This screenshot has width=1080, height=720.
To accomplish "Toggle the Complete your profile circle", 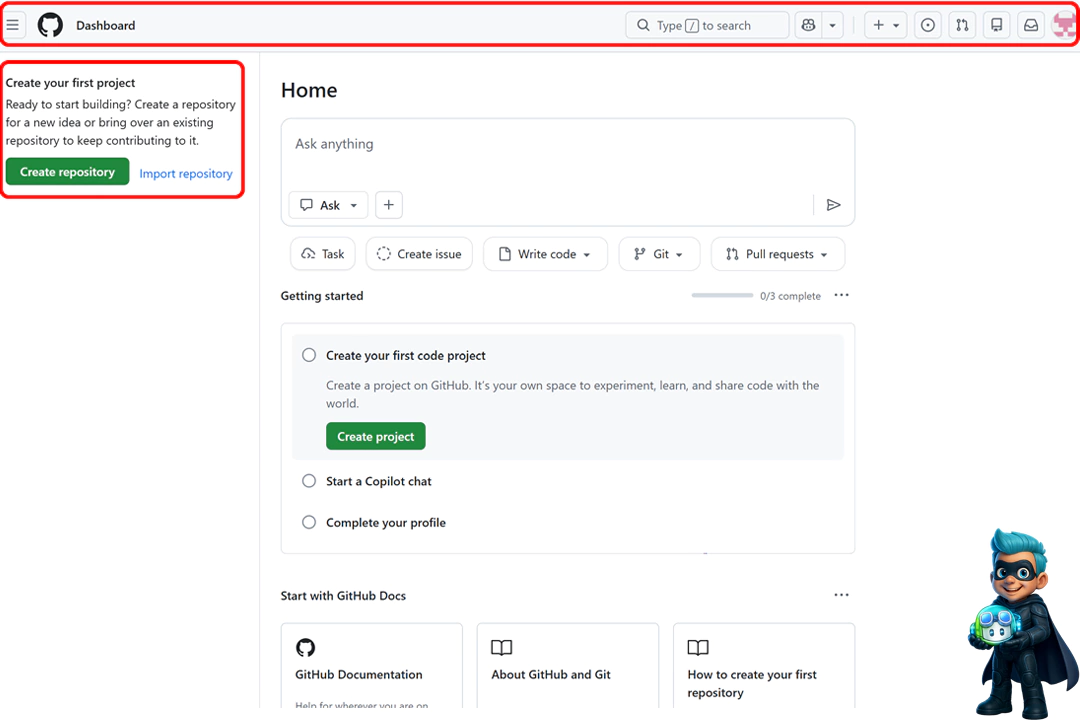I will pyautogui.click(x=309, y=522).
